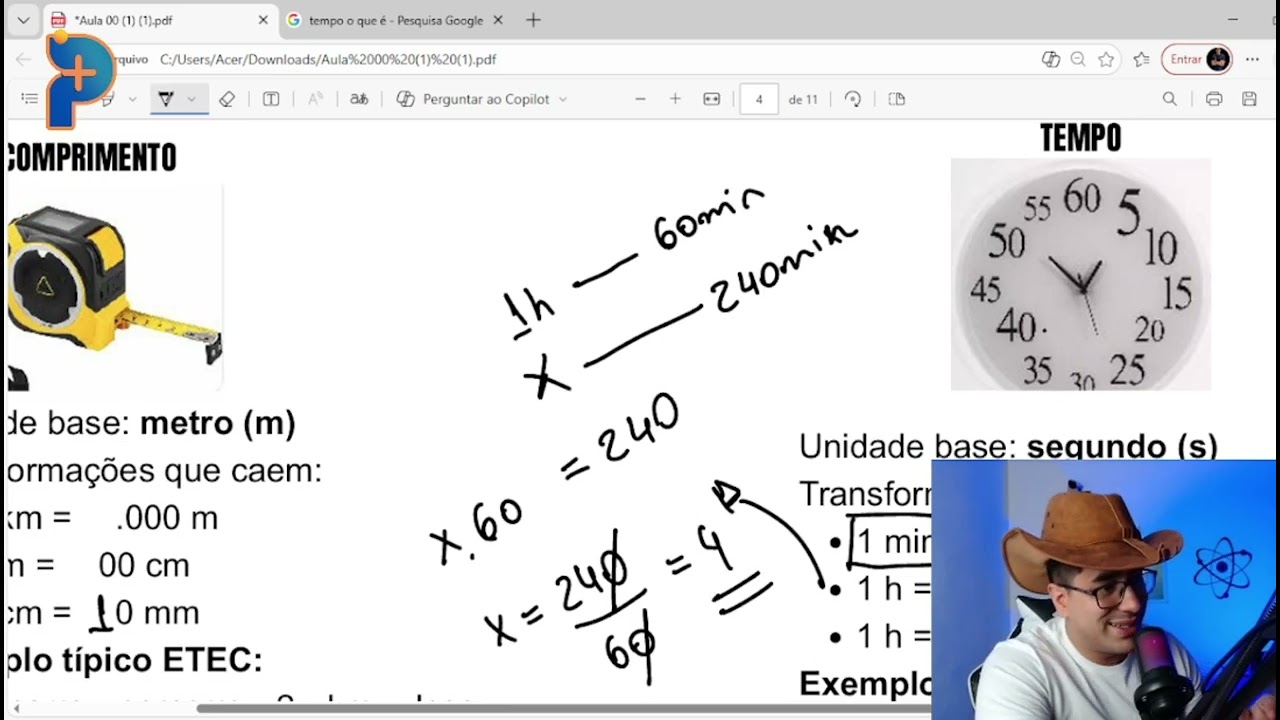This screenshot has width=1280, height=720.
Task: Click the TEMPO heading
Action: click(x=1081, y=137)
